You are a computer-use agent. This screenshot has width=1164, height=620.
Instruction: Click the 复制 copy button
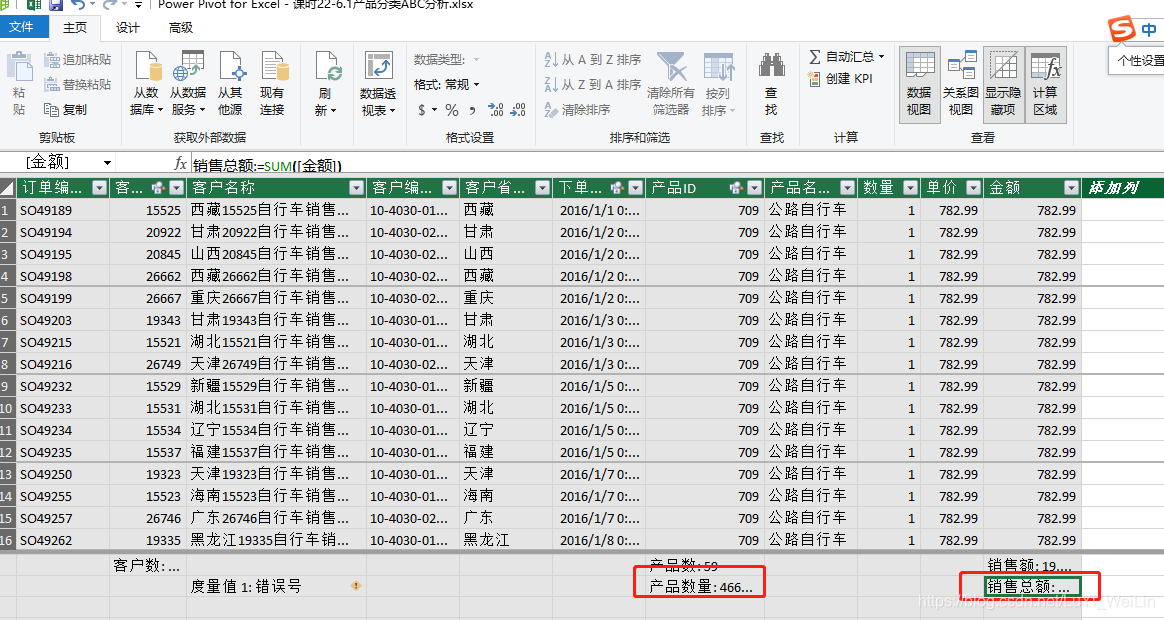pos(66,110)
